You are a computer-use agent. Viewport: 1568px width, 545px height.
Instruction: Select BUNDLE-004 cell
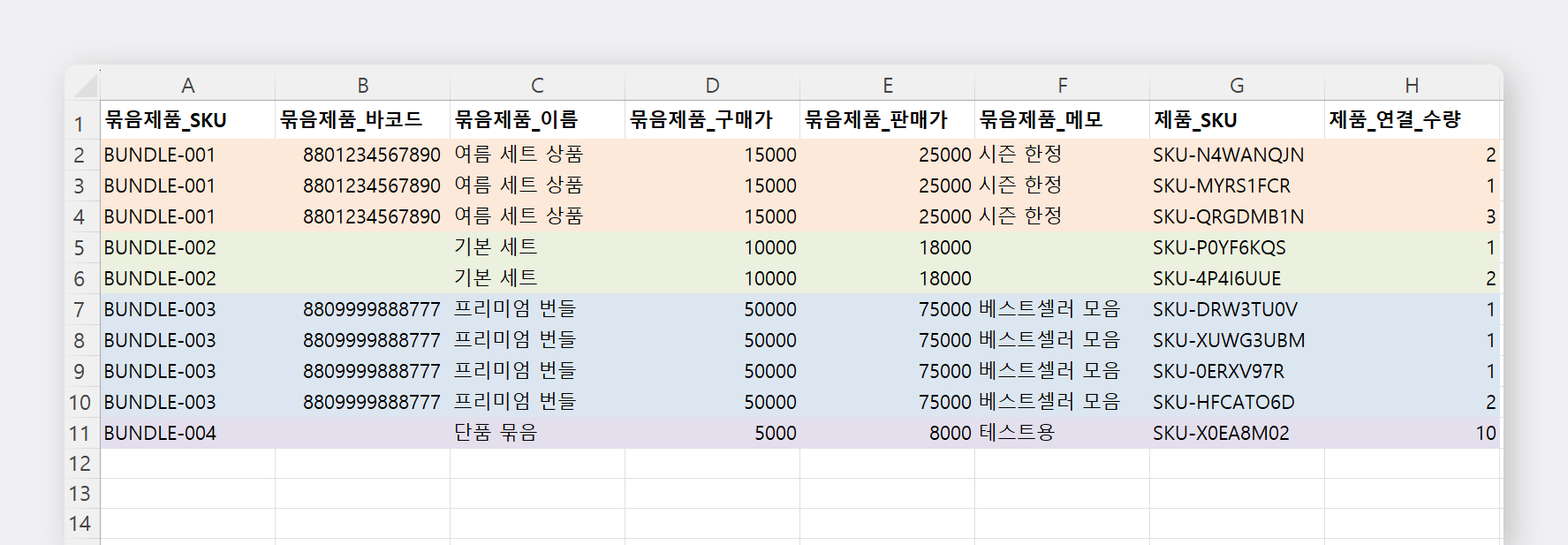click(x=187, y=434)
